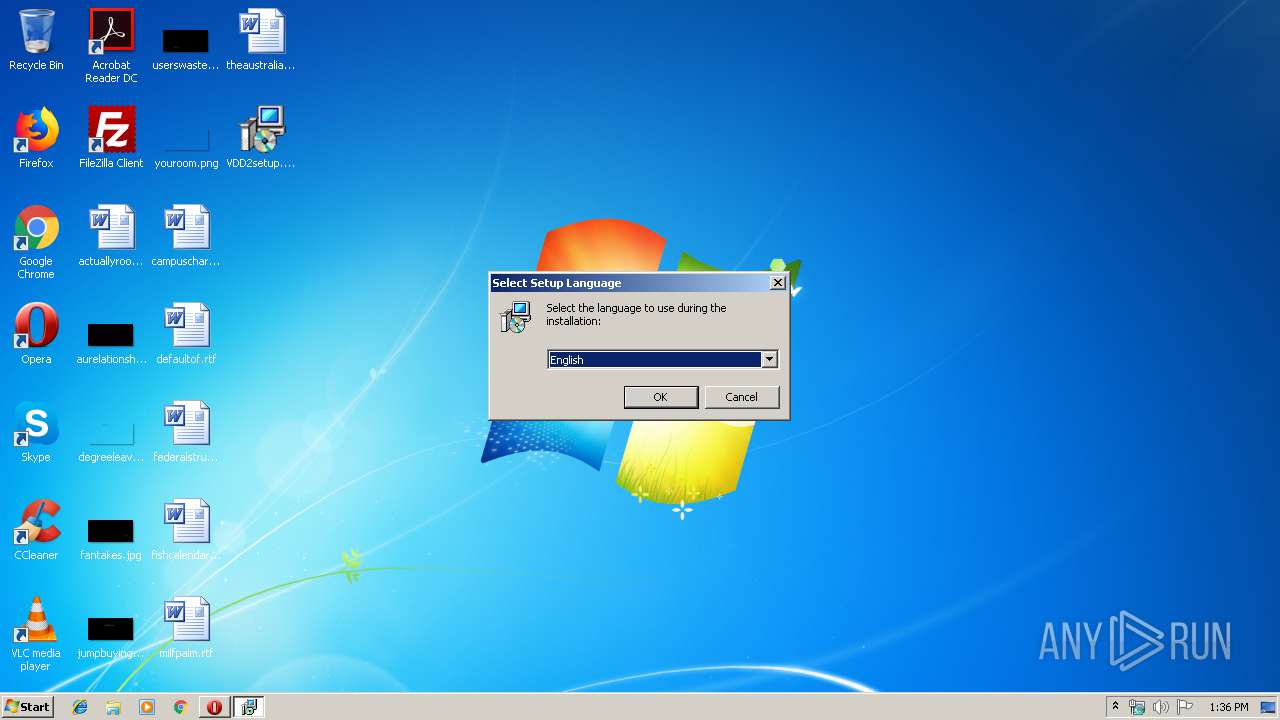Open Windows Media Player taskbar icon
The image size is (1280, 720).
[x=147, y=707]
